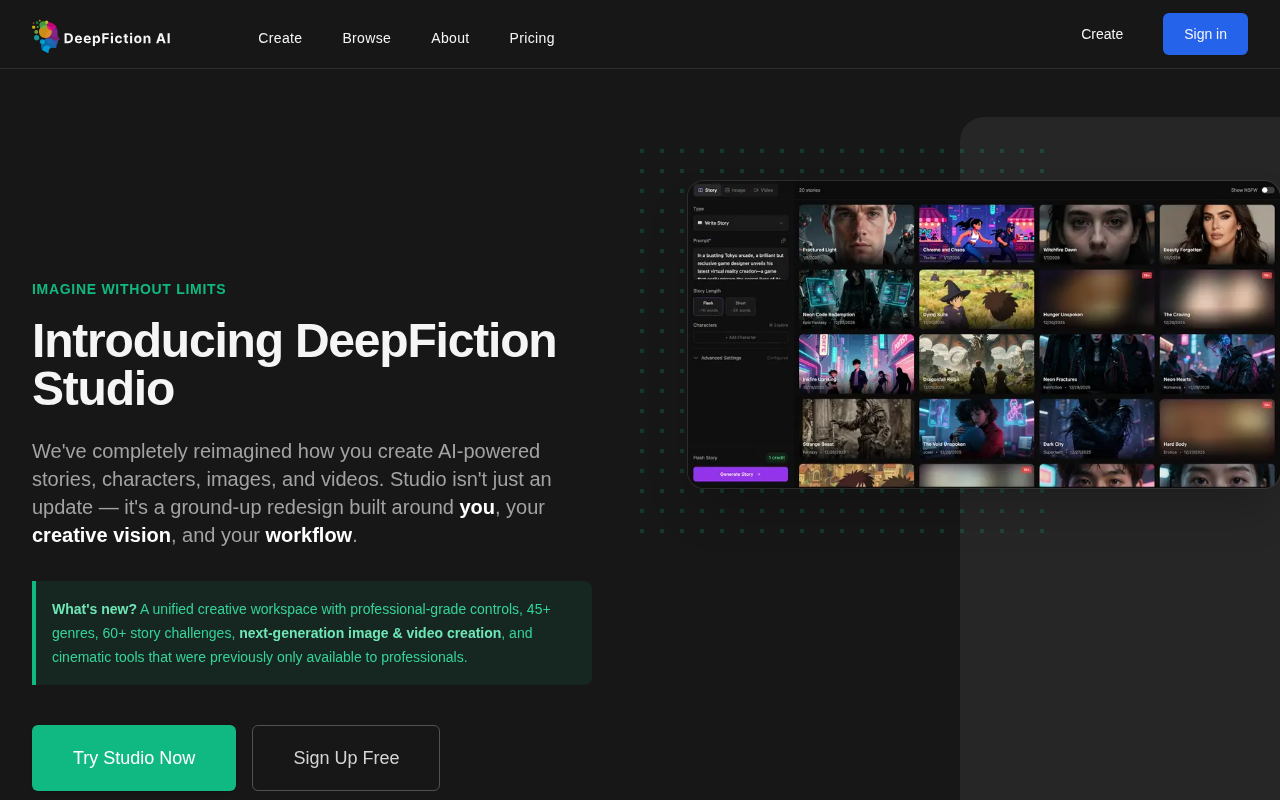Switch to the Image tab in the Studio preview

pos(735,190)
